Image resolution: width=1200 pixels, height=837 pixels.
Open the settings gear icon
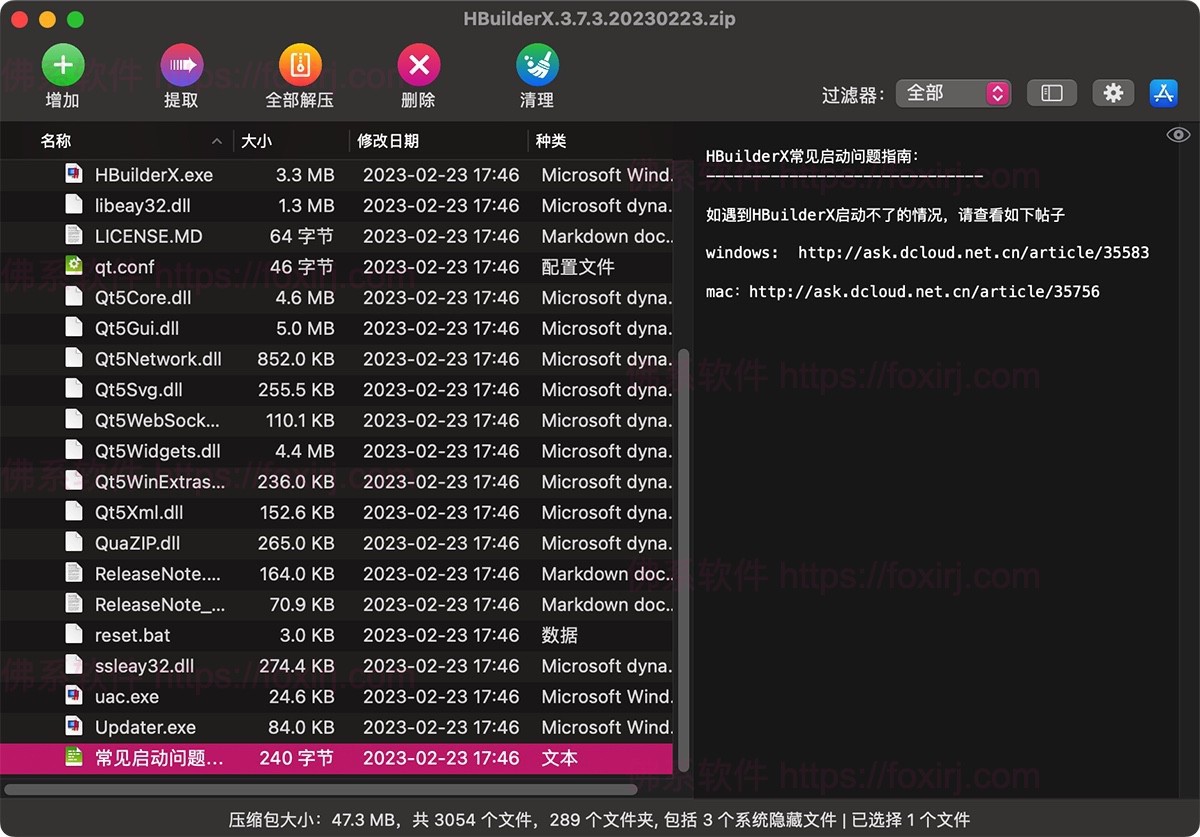coord(1113,92)
